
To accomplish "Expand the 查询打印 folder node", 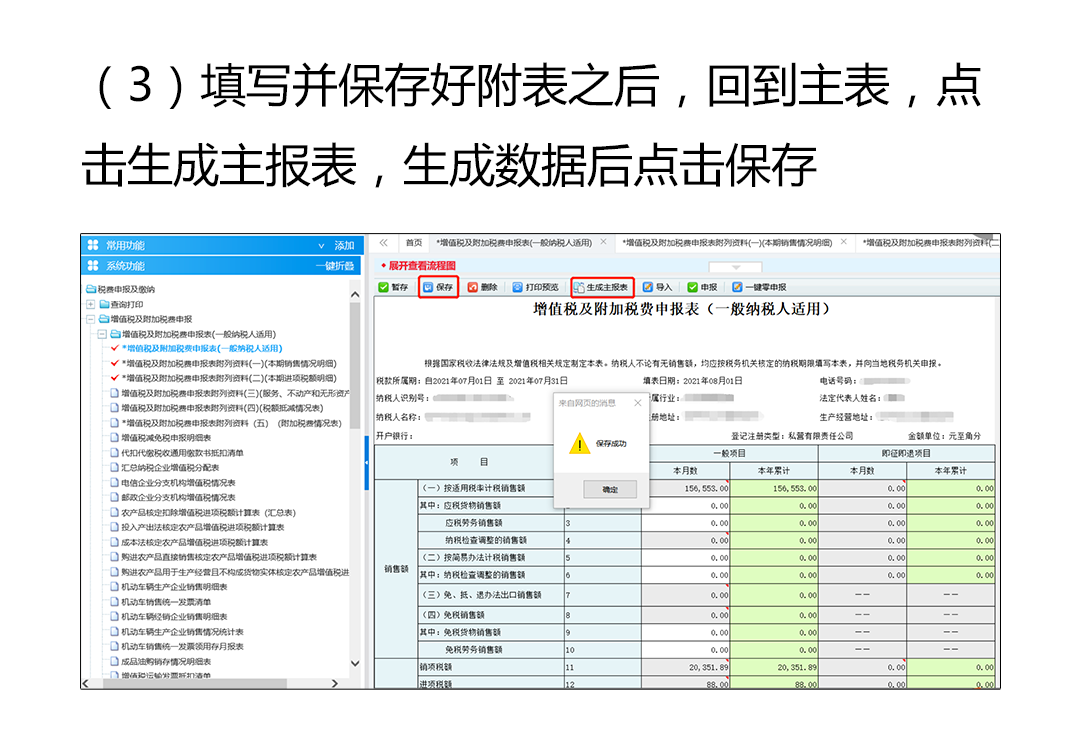I will pos(90,305).
